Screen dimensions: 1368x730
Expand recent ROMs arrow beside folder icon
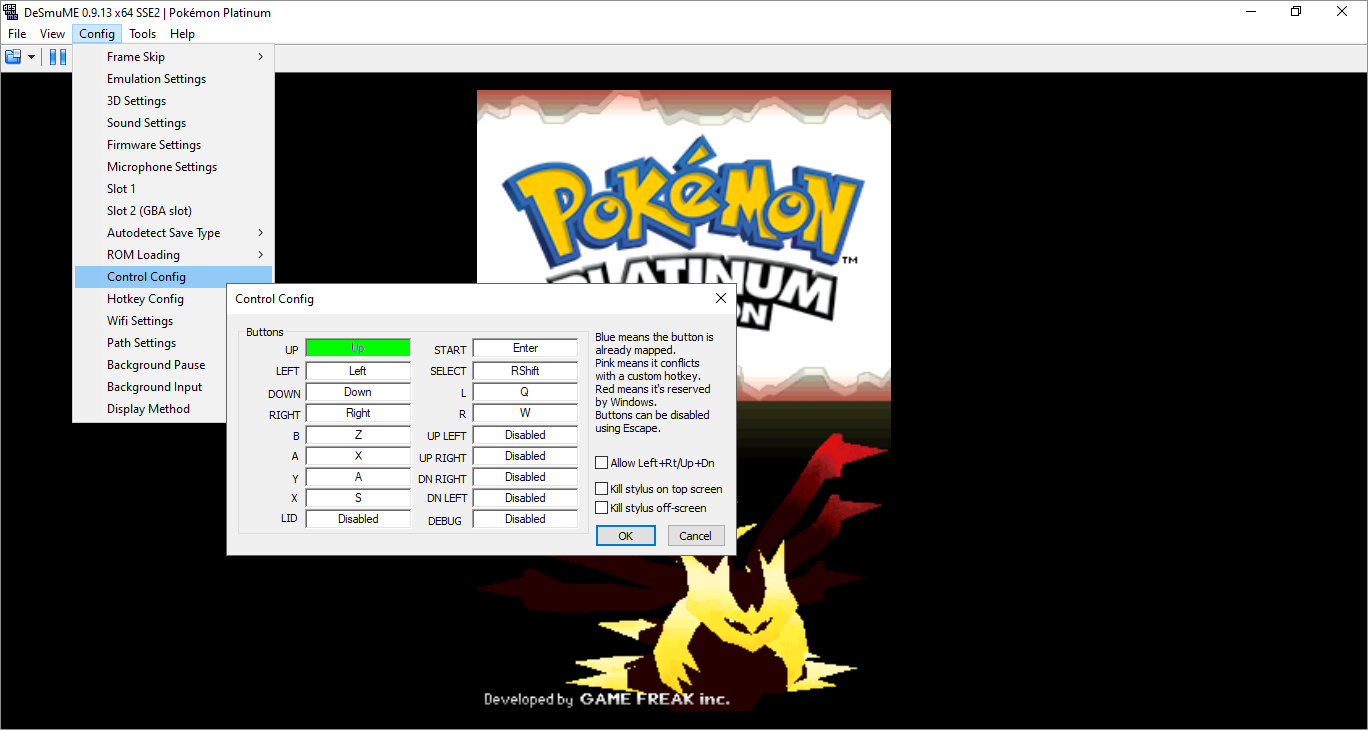[x=31, y=57]
